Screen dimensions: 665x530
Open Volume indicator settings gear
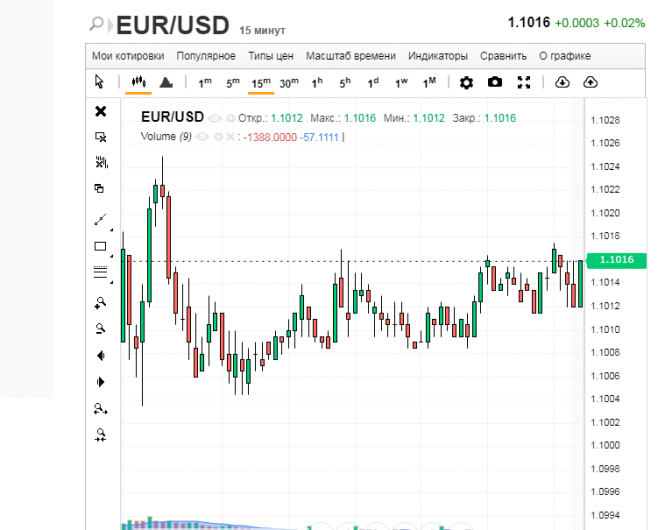[218, 137]
